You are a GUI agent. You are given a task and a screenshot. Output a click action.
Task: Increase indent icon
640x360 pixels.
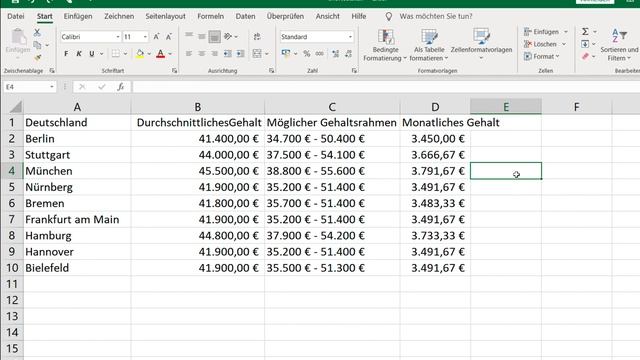240,53
